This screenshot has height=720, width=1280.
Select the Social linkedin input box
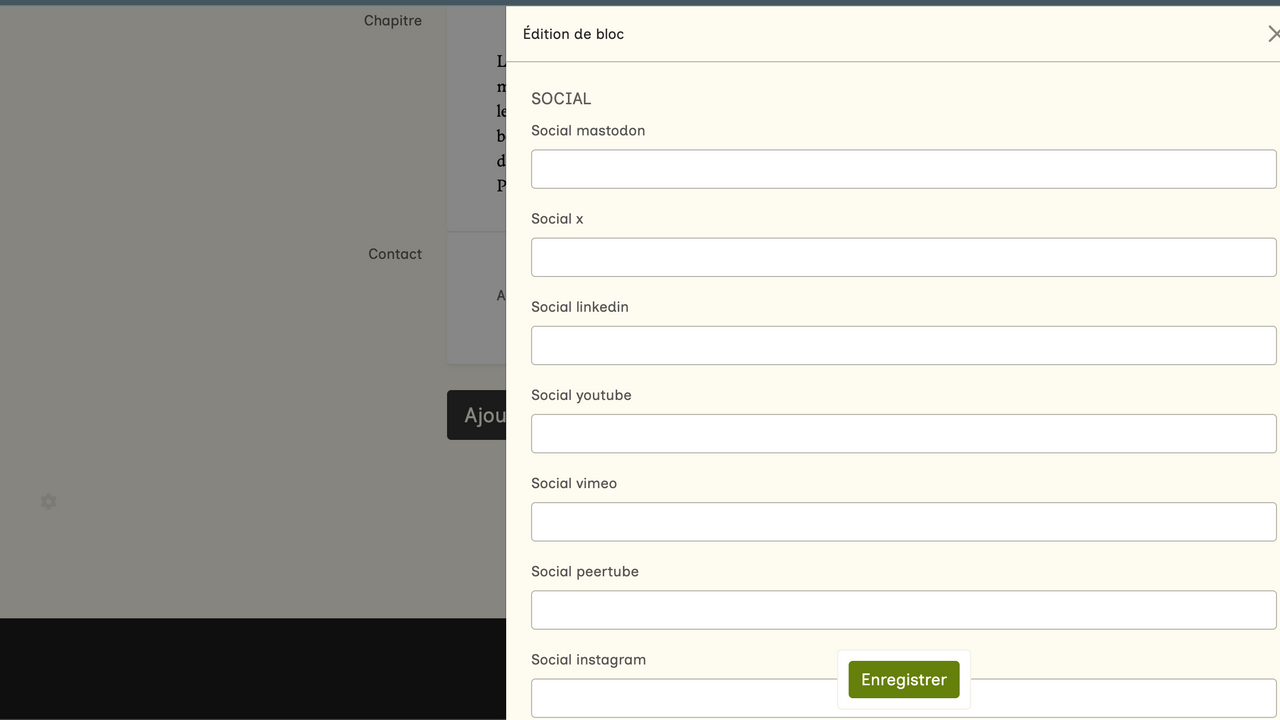coord(903,345)
